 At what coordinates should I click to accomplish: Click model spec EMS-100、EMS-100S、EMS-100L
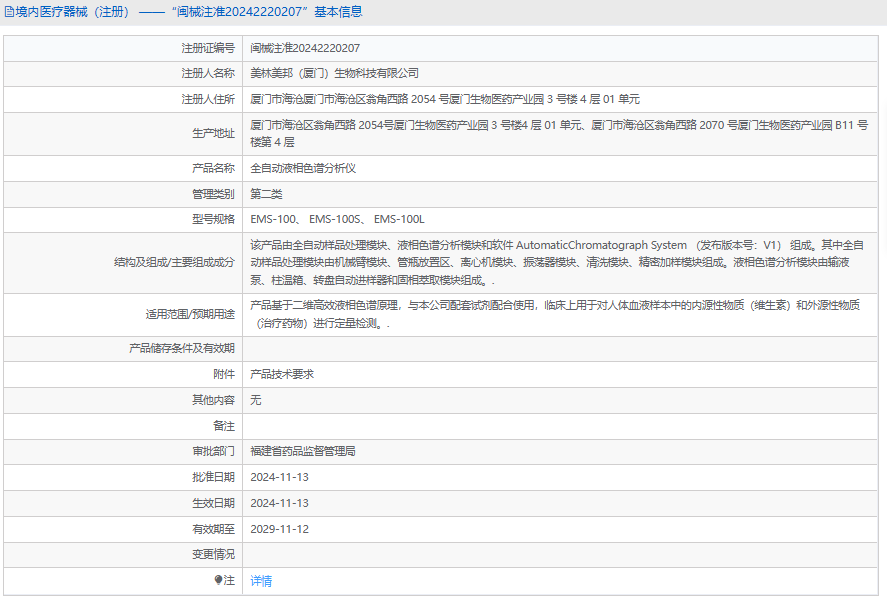pos(337,219)
